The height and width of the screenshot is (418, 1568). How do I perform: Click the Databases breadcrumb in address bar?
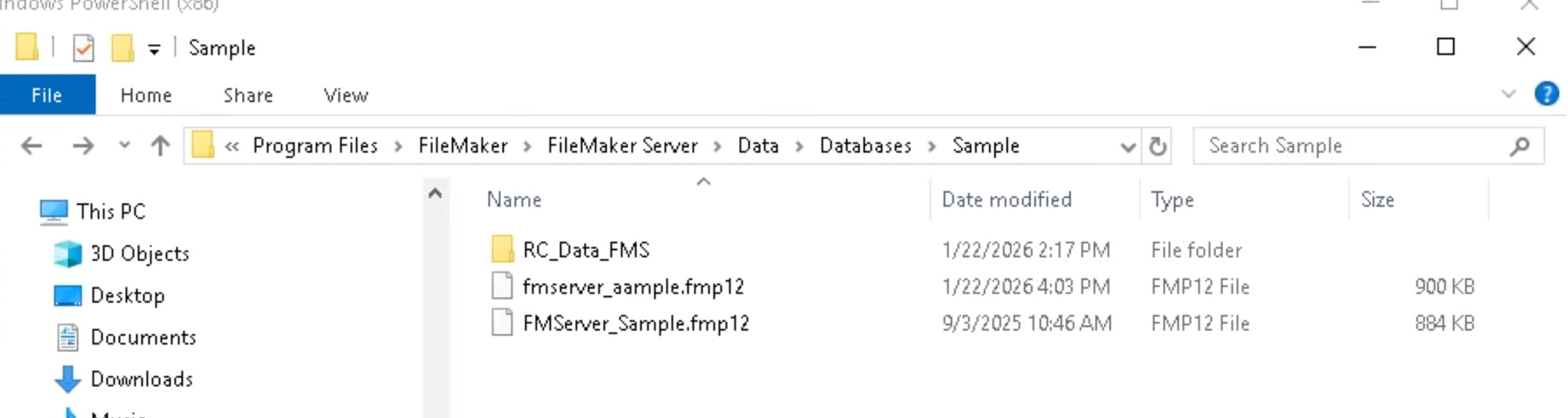point(865,146)
